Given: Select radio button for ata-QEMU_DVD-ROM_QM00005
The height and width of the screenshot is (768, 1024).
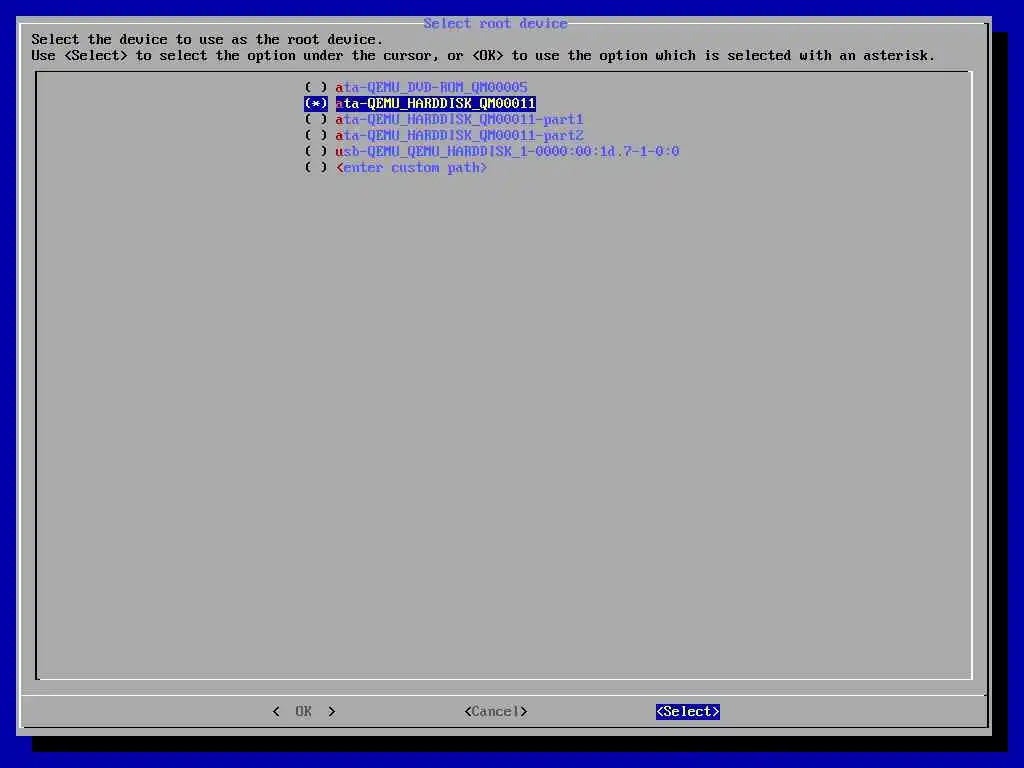Looking at the screenshot, I should tap(316, 87).
